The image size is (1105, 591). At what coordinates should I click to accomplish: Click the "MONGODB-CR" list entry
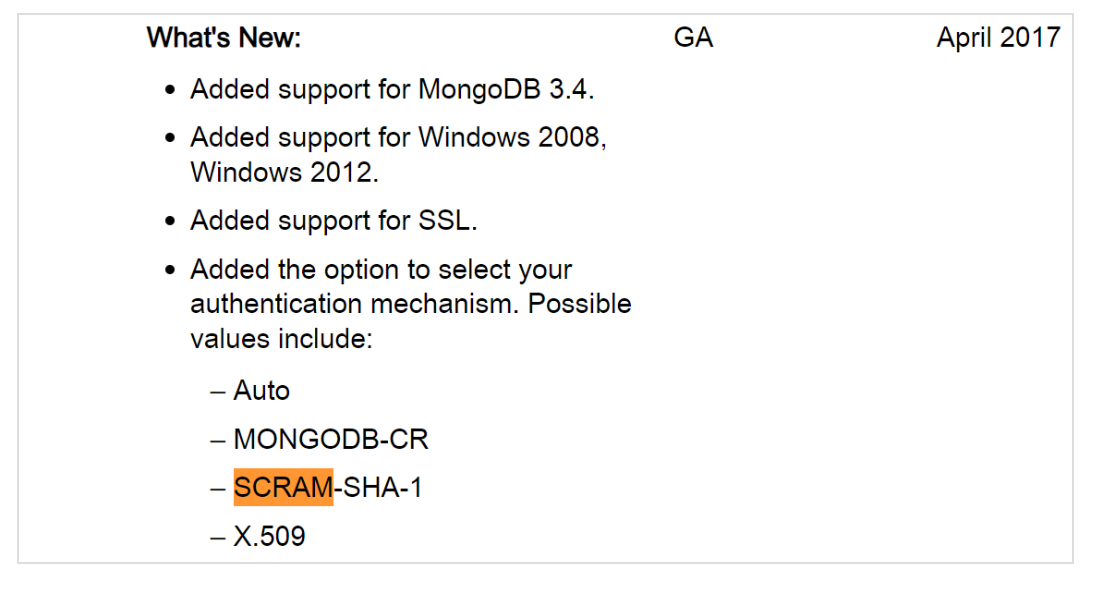tap(330, 439)
